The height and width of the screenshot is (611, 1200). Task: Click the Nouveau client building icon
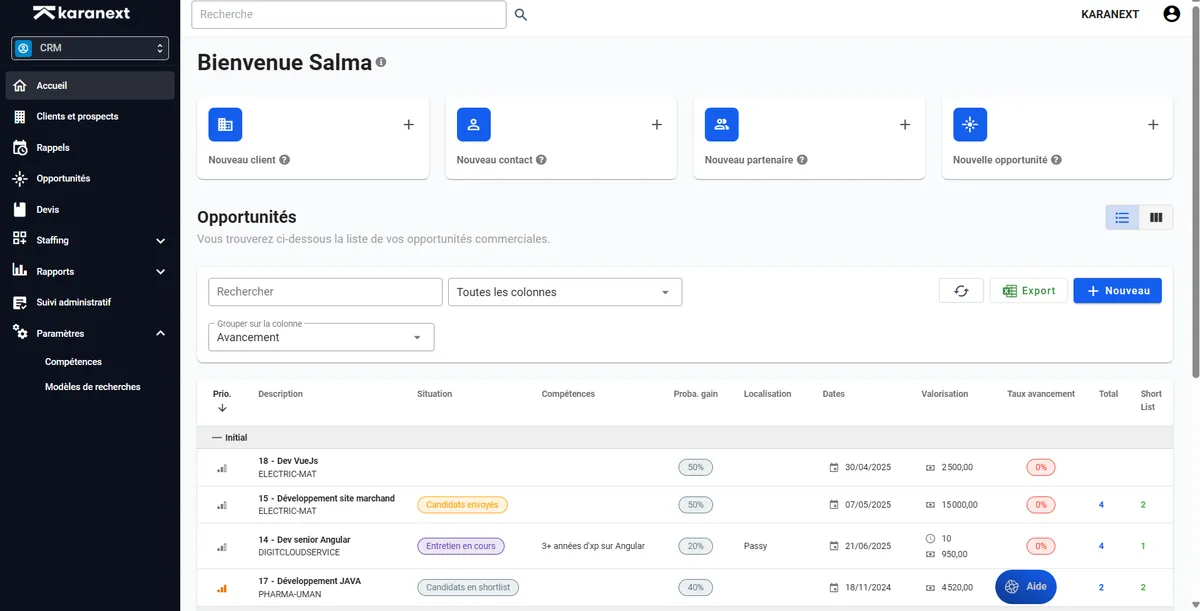[225, 125]
